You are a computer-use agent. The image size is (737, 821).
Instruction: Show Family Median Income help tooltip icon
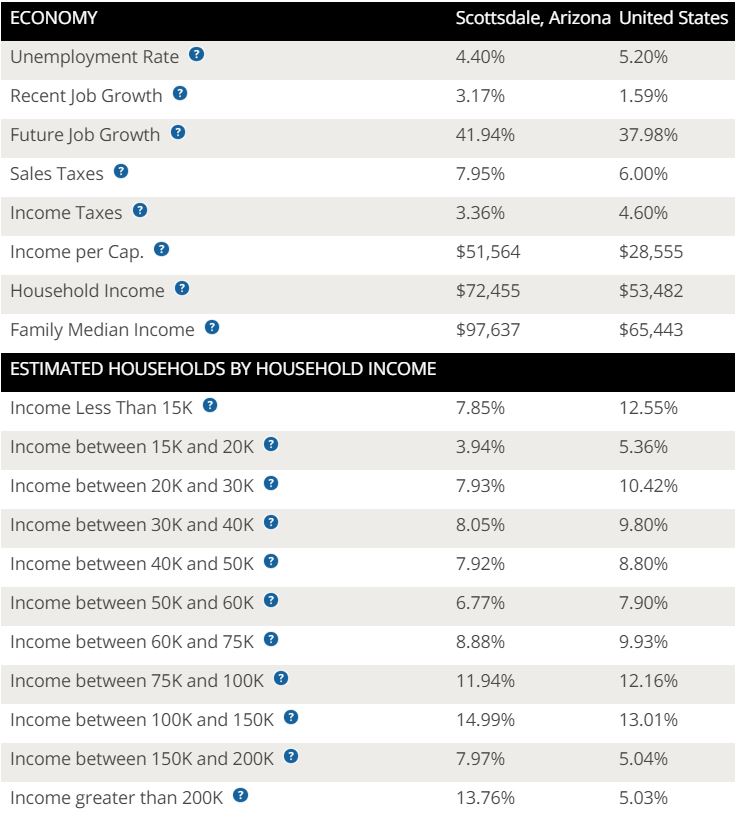(212, 328)
